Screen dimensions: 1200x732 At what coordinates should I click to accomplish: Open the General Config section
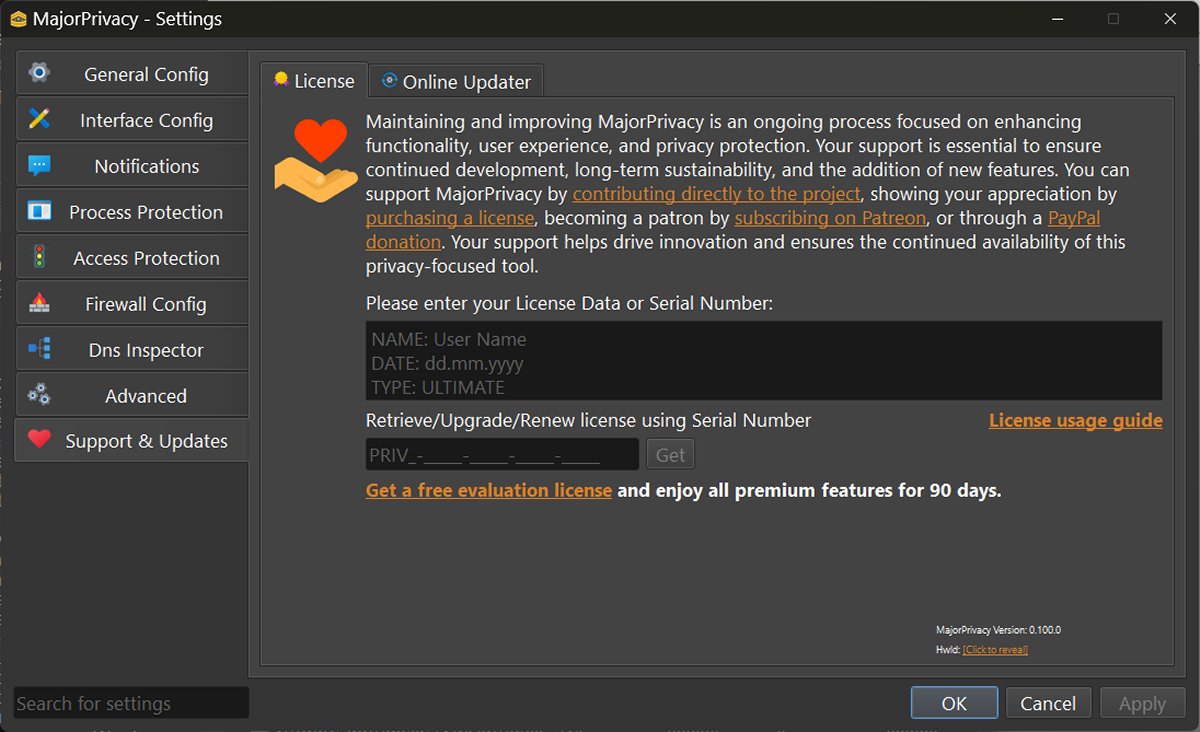tap(132, 74)
